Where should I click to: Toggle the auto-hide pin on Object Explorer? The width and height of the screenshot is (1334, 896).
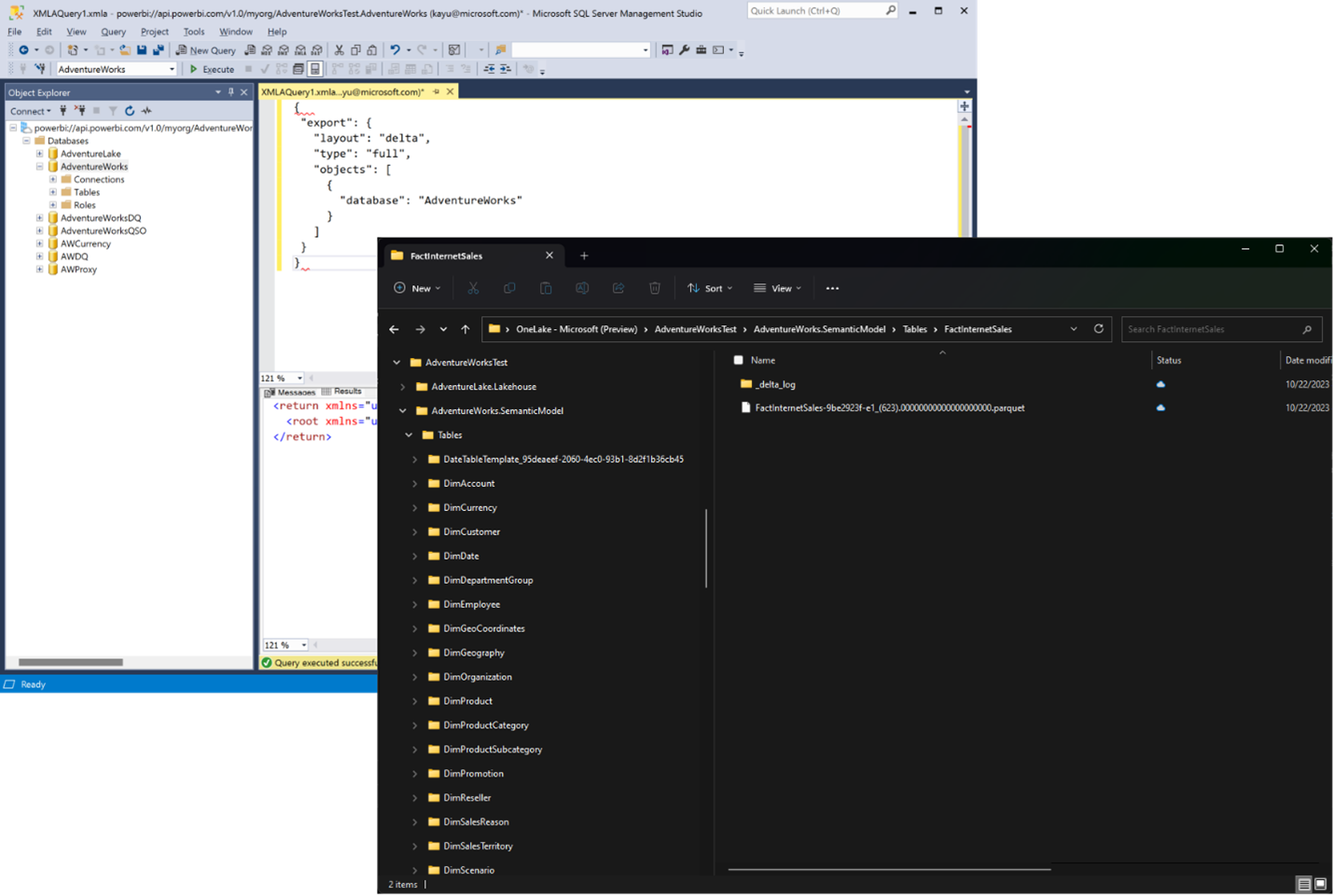tap(230, 91)
